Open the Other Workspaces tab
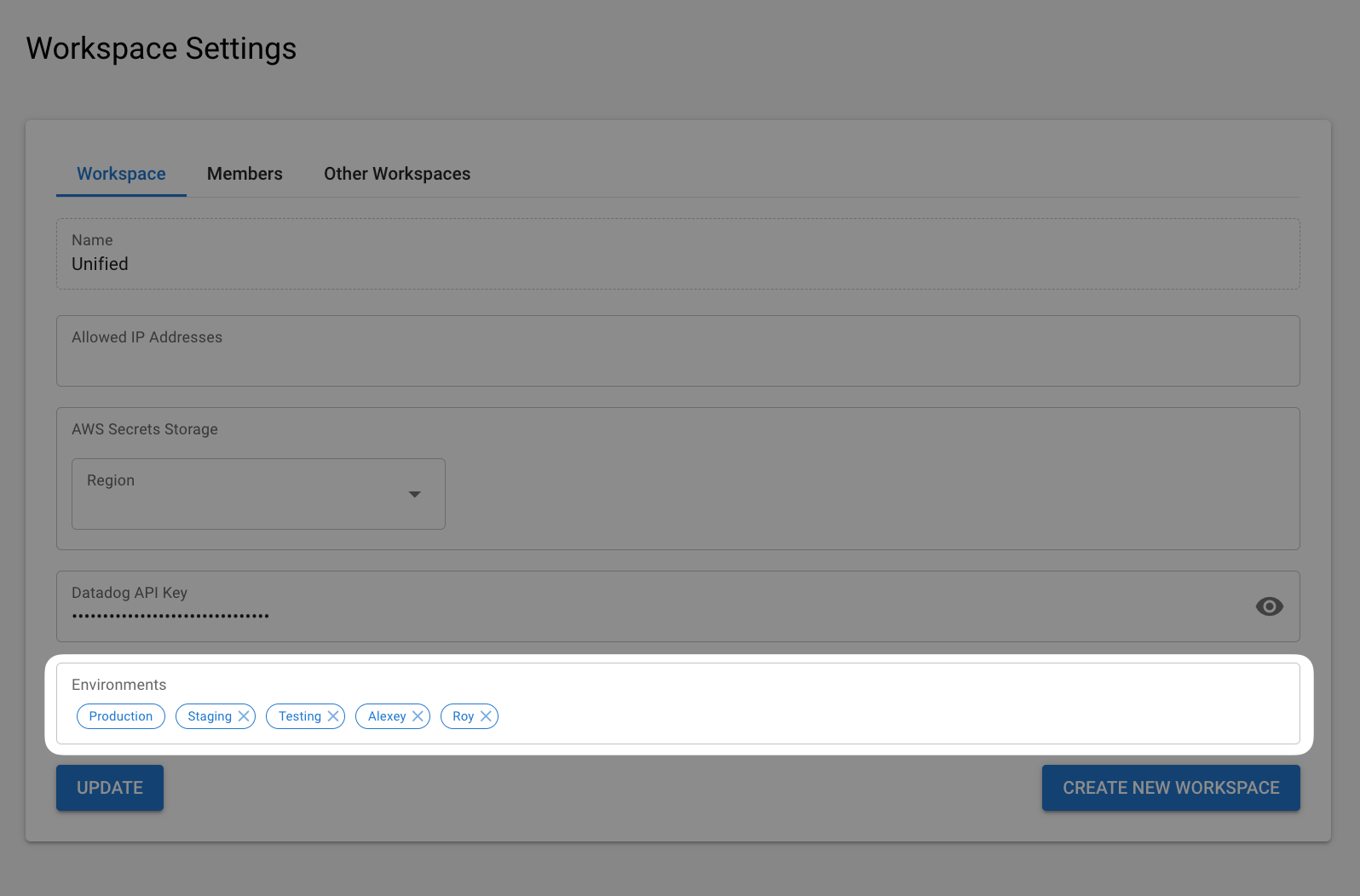1360x896 pixels. pos(397,174)
